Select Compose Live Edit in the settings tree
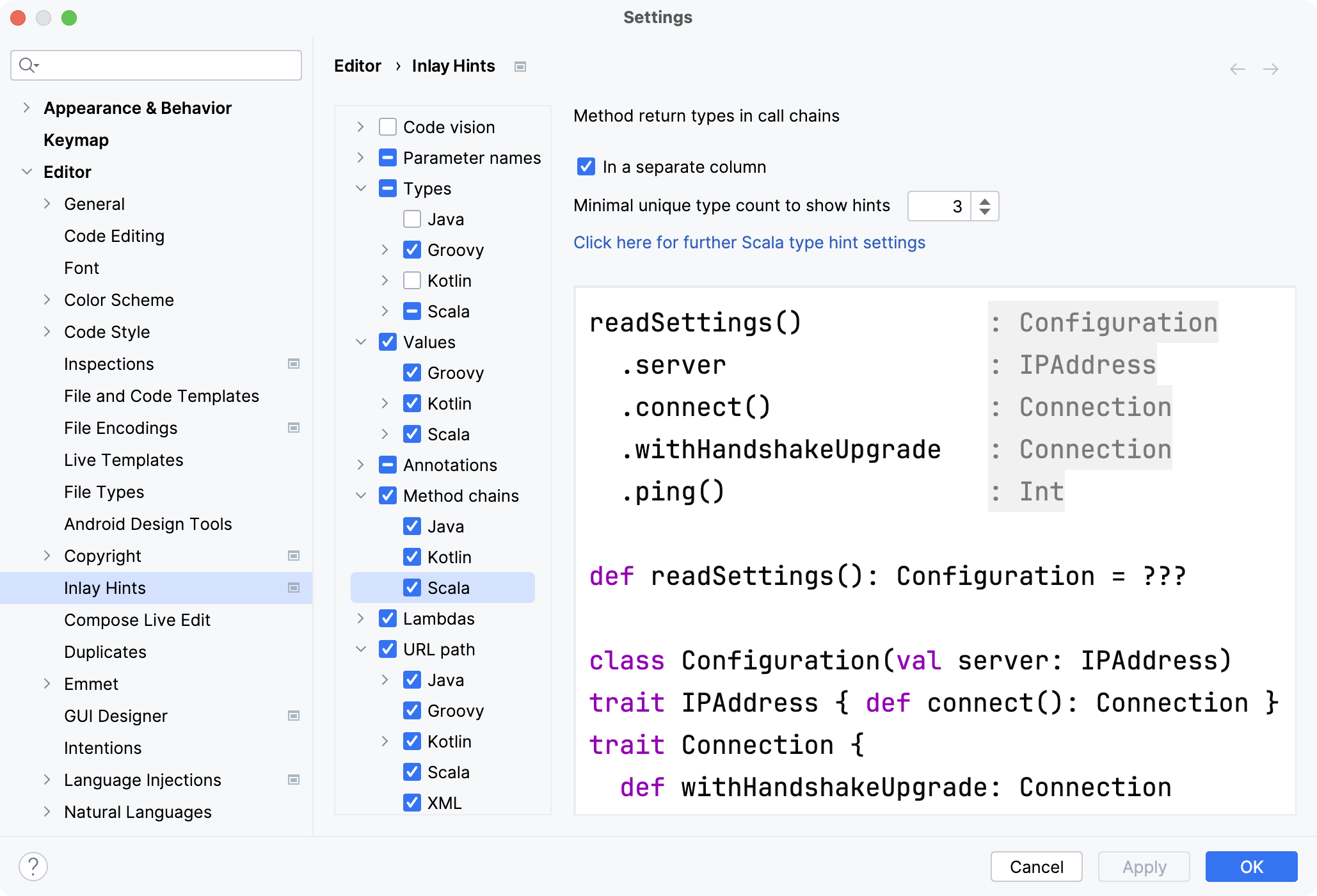This screenshot has height=896, width=1317. click(137, 620)
